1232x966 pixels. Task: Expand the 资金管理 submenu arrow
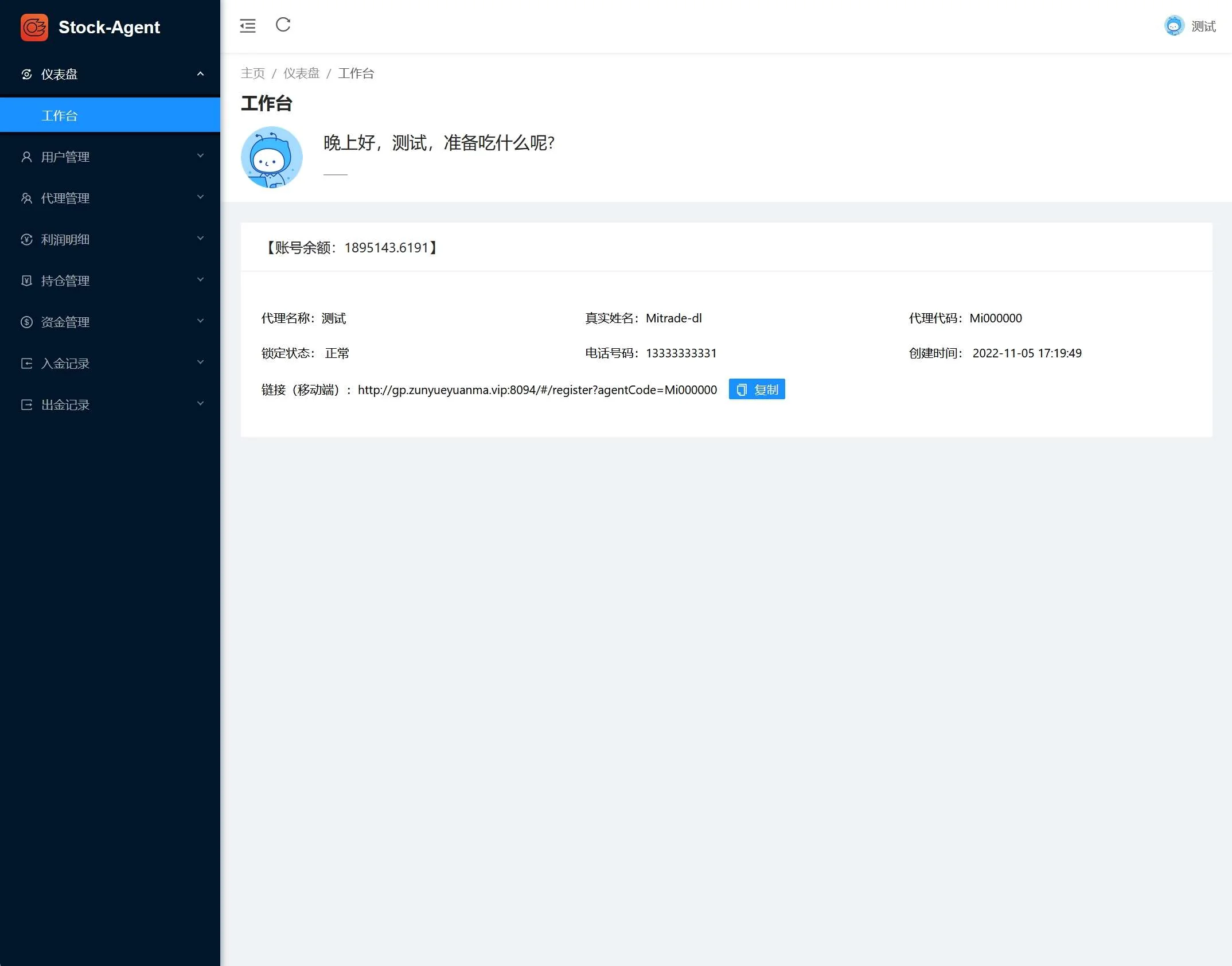tap(200, 321)
